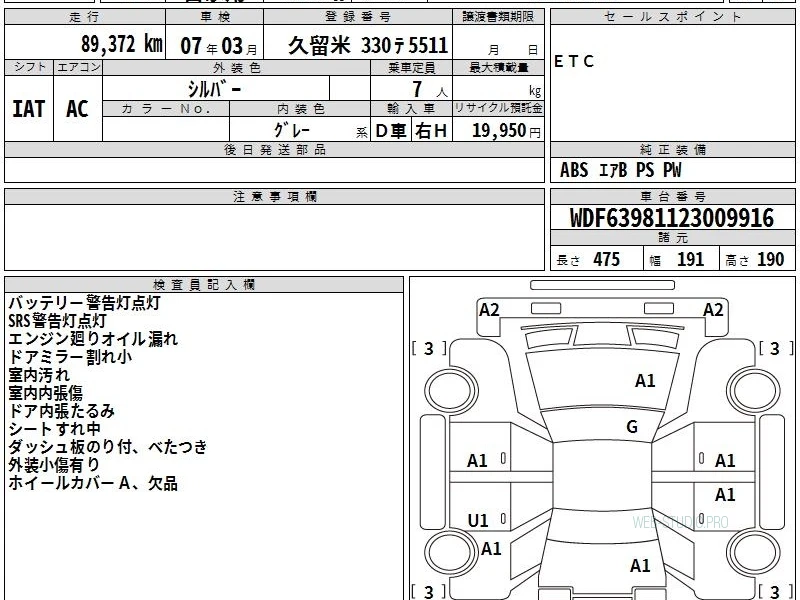This screenshot has width=800, height=600.
Task: Click the A2 mark at the diagram's right front corner
Action: pyautogui.click(x=713, y=310)
